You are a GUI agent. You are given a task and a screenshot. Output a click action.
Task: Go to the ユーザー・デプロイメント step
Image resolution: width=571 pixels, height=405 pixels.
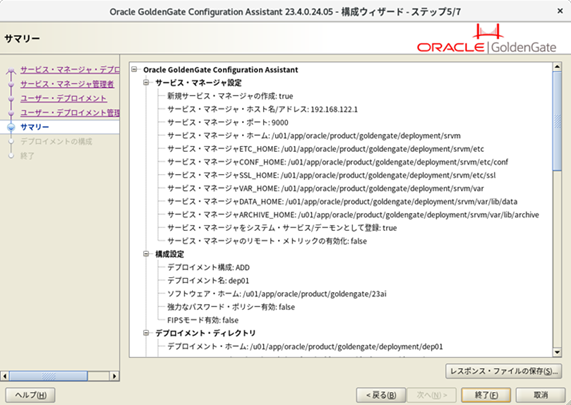pyautogui.click(x=63, y=98)
